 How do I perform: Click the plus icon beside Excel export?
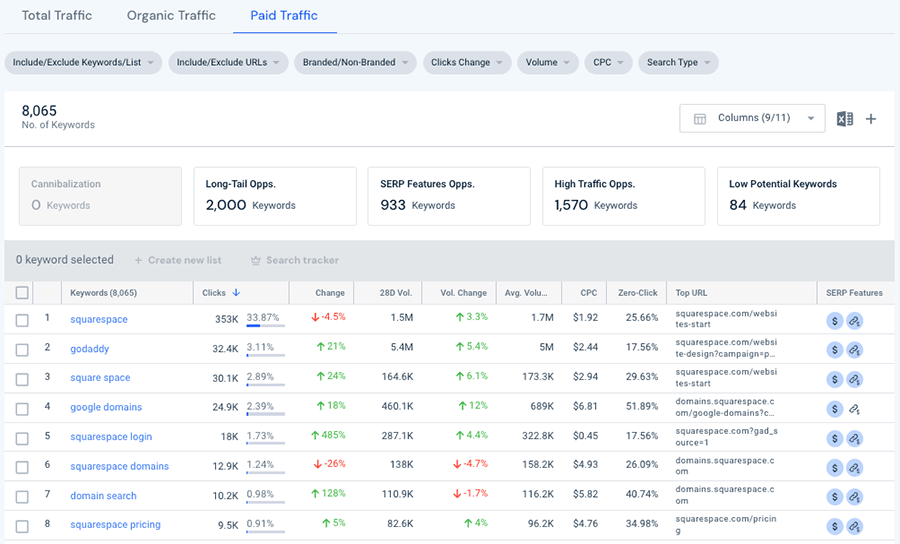coord(871,119)
